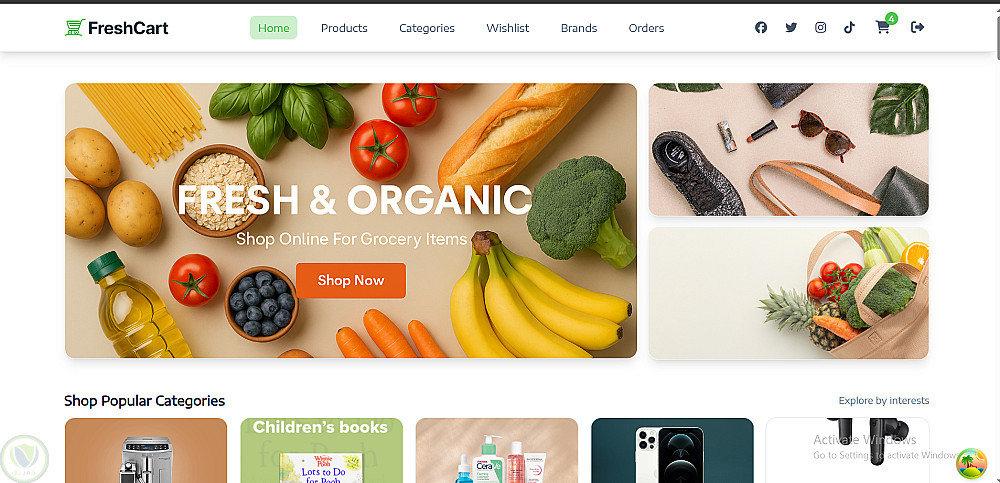Open the Brands page

[579, 28]
